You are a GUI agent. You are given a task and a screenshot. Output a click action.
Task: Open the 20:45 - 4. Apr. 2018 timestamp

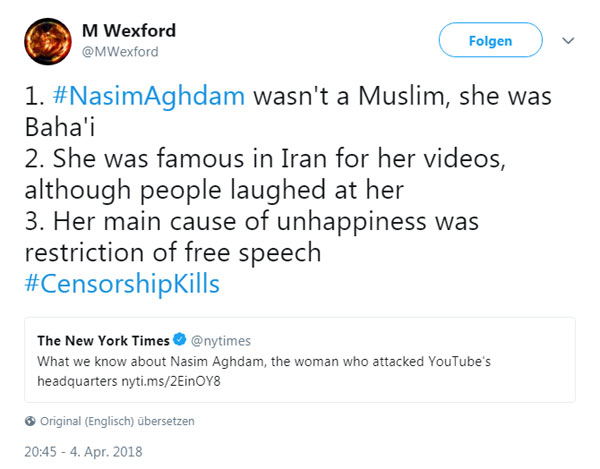click(85, 451)
